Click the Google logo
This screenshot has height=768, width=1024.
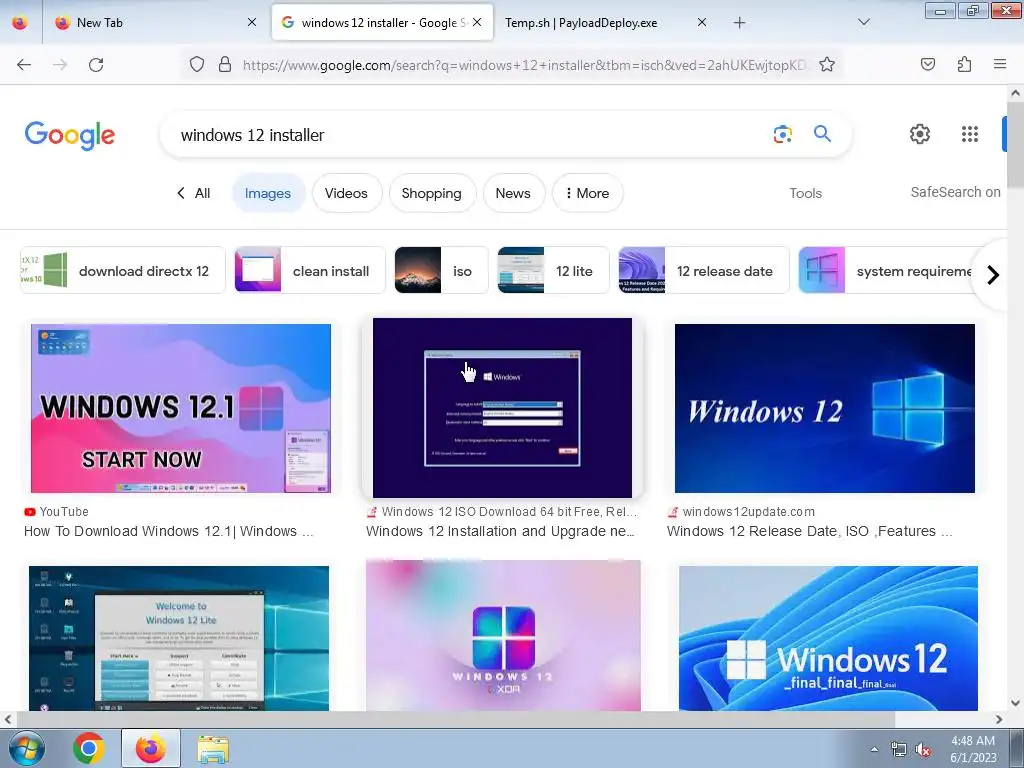tap(70, 135)
